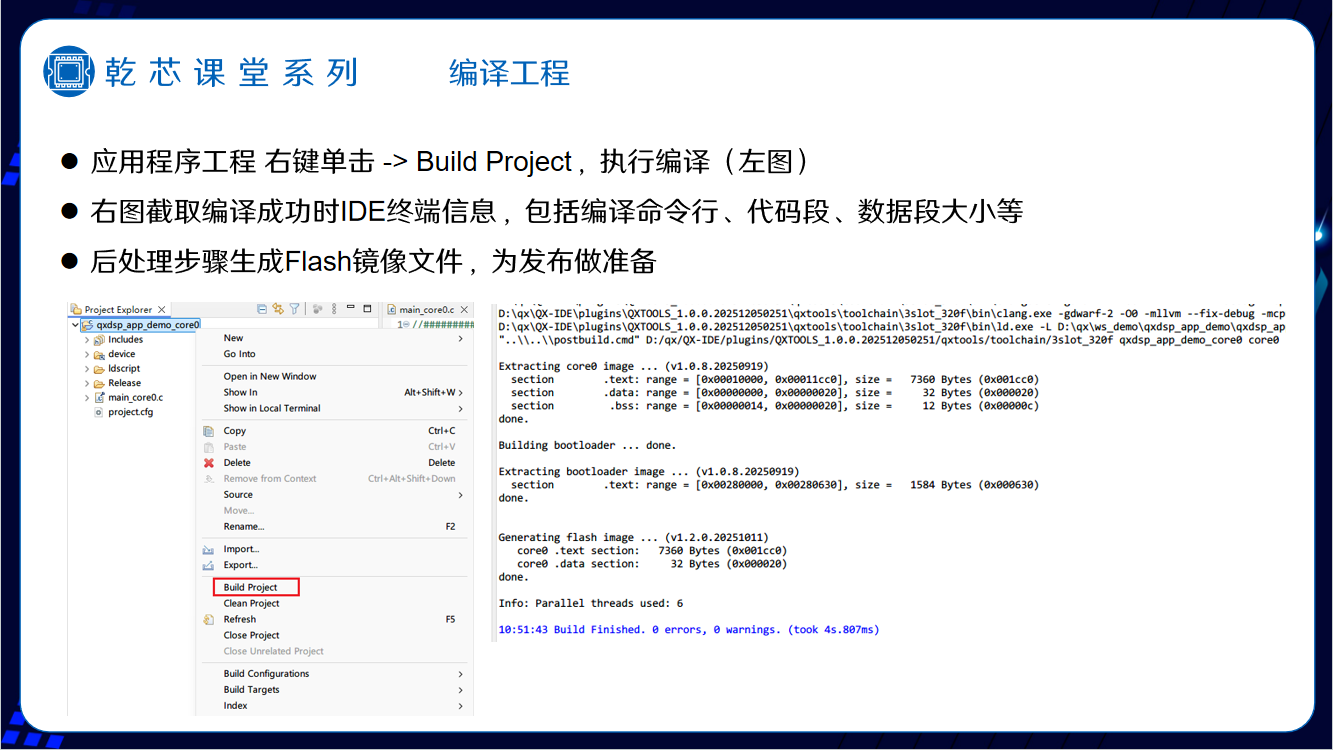
Task: Click the Refresh icon in context menu
Action: click(209, 619)
